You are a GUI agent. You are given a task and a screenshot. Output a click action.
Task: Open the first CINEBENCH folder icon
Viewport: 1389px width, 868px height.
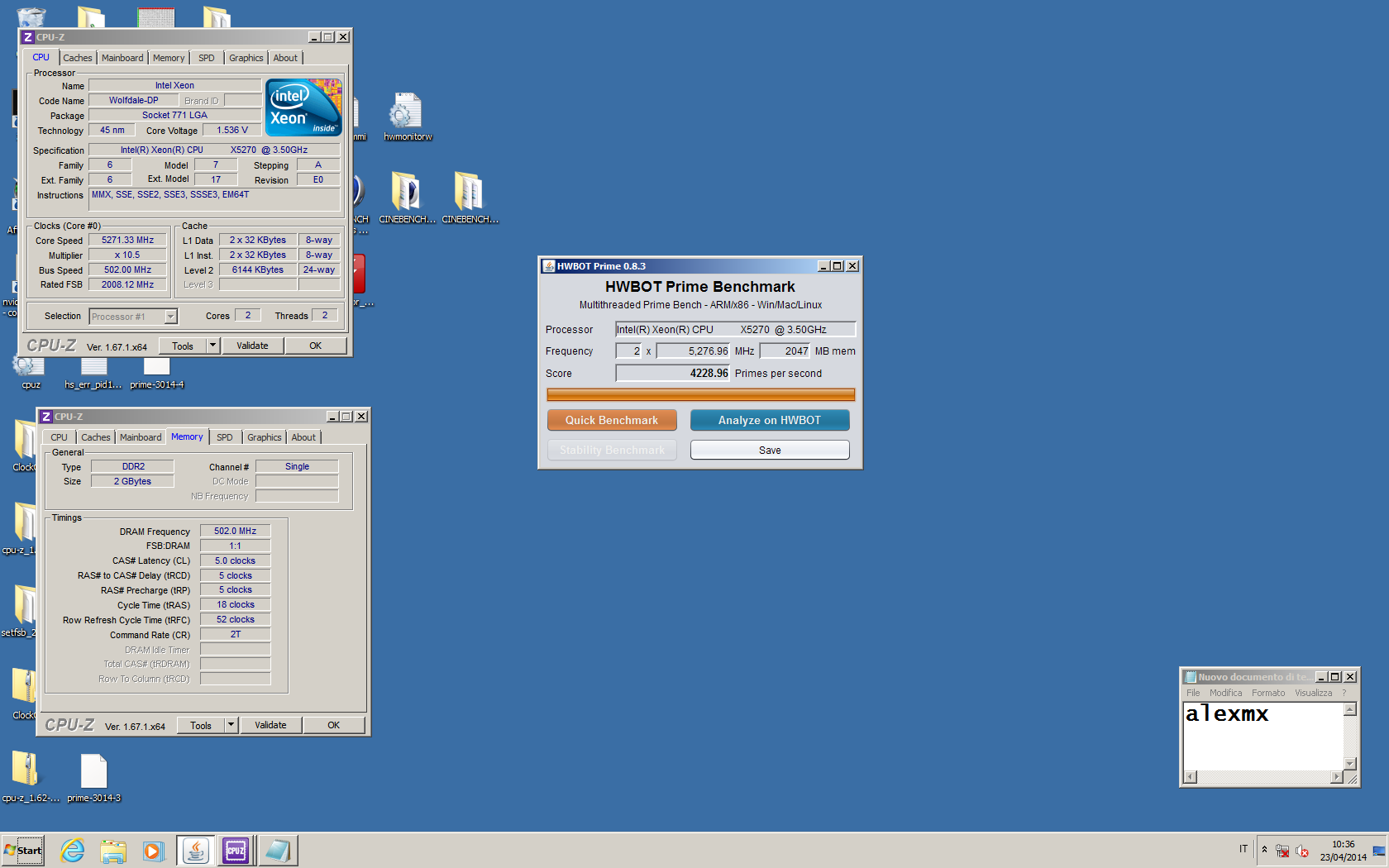click(x=406, y=198)
